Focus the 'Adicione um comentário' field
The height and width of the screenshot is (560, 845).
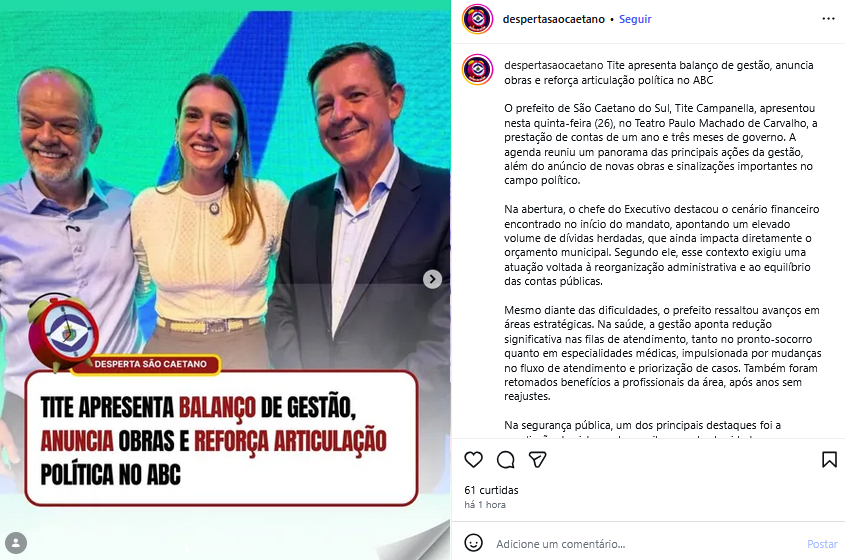pos(647,544)
